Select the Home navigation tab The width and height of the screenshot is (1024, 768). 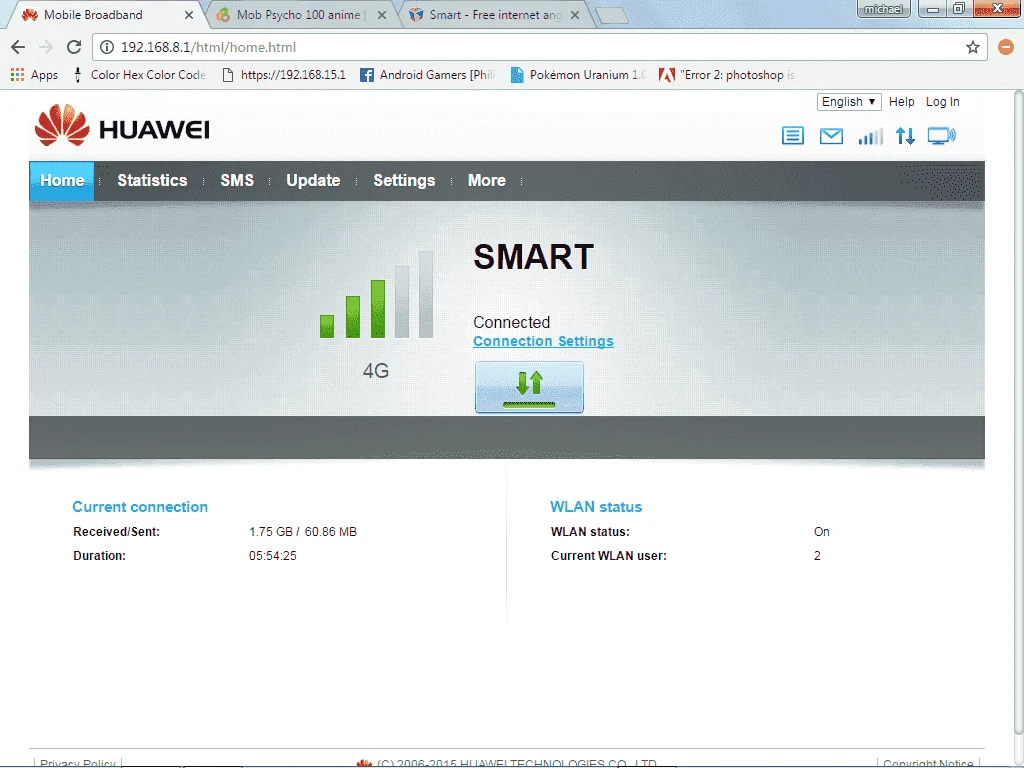(62, 181)
